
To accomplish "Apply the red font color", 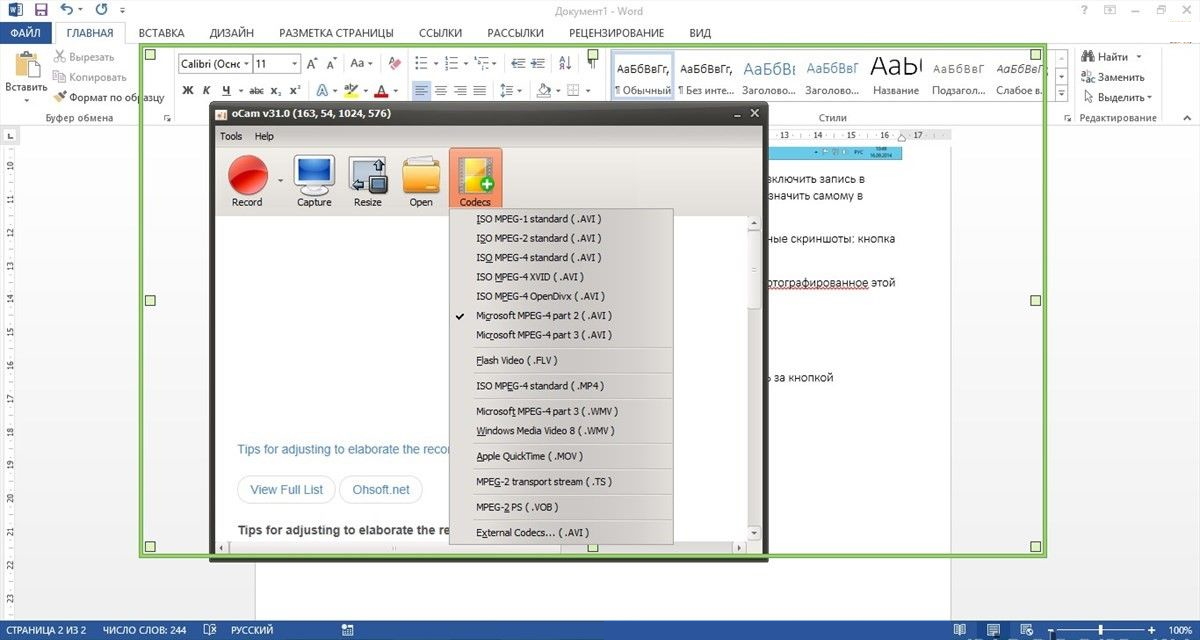I will (382, 90).
